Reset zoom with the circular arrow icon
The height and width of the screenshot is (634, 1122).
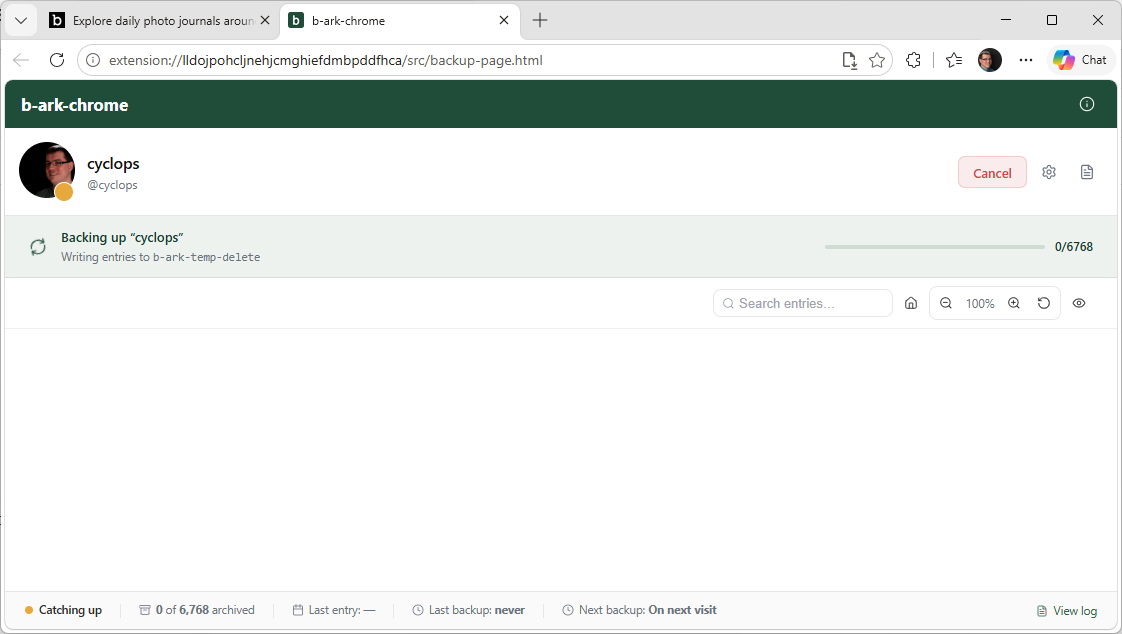[1044, 303]
